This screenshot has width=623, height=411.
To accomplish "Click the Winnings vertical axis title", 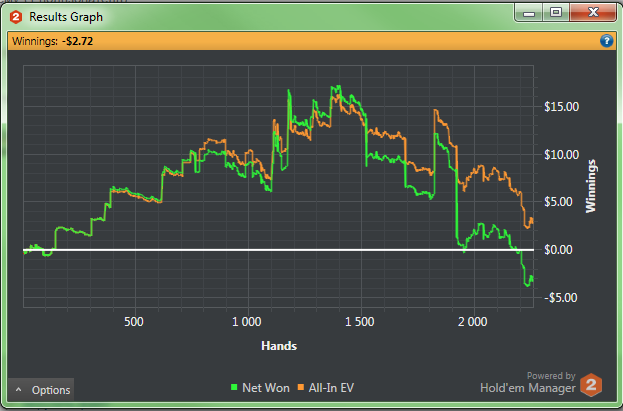I will [591, 186].
